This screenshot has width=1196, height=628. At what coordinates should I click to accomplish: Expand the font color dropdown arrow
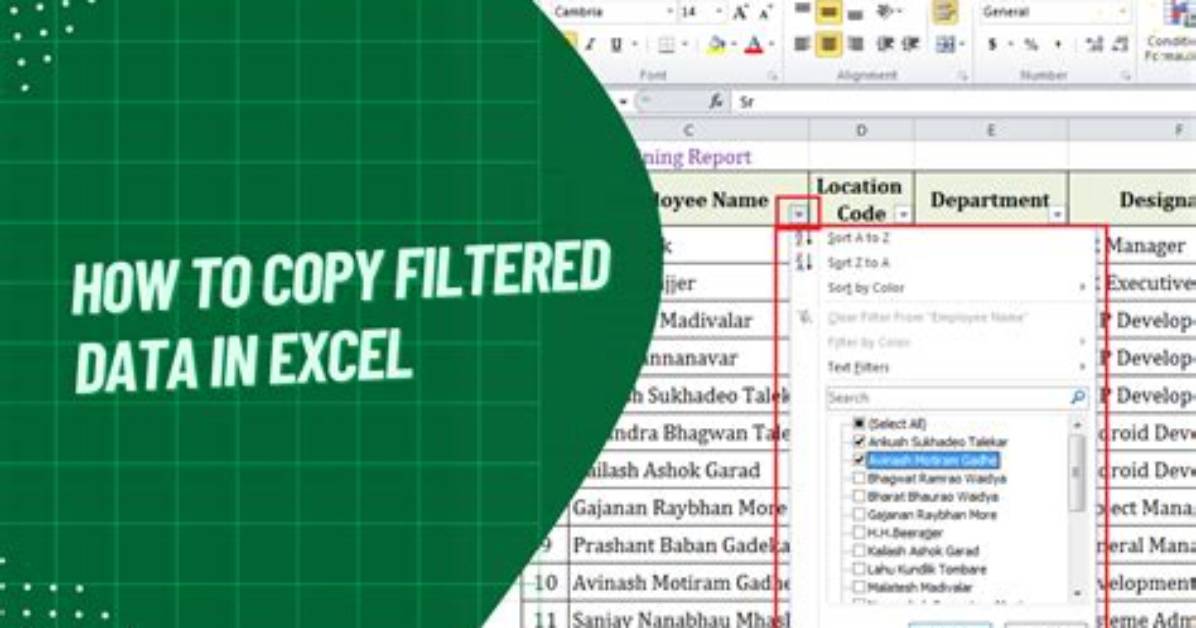pyautogui.click(x=770, y=45)
